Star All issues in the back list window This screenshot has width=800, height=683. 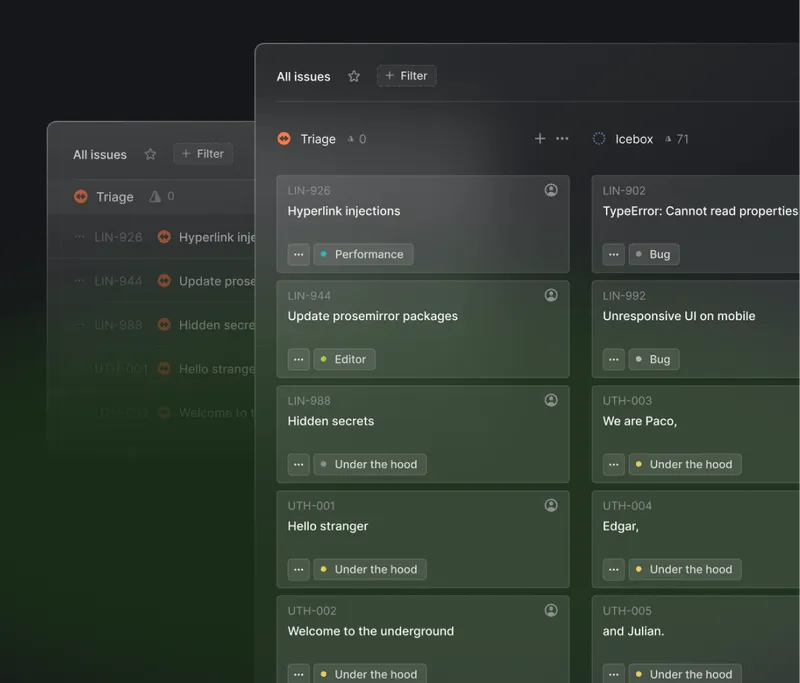coord(150,154)
